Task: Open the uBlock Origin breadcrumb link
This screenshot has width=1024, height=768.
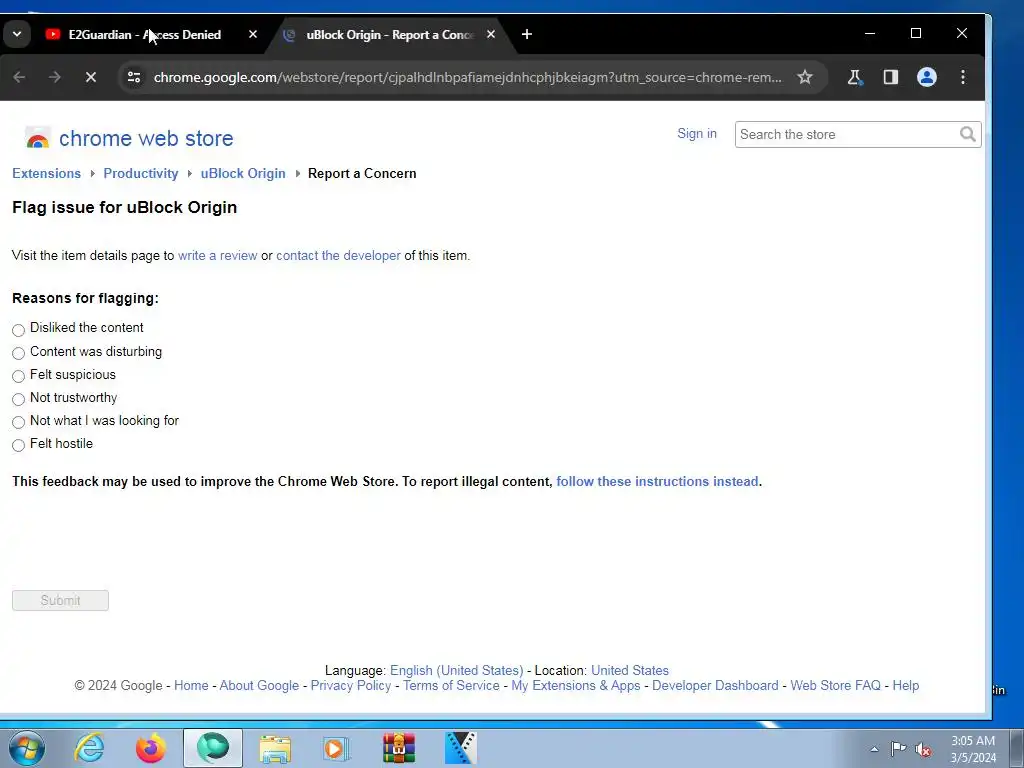Action: tap(243, 173)
